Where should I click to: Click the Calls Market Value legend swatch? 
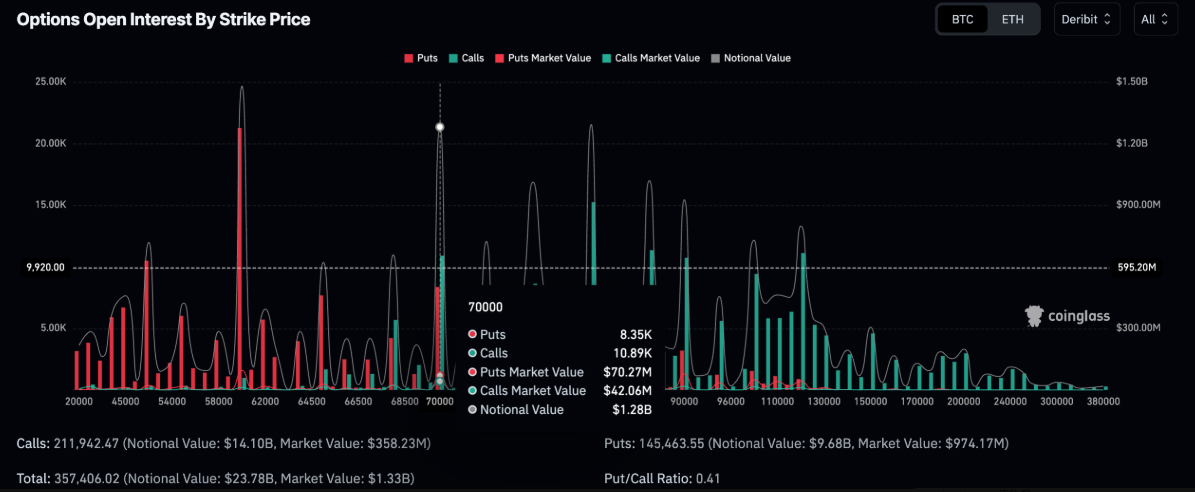click(608, 58)
